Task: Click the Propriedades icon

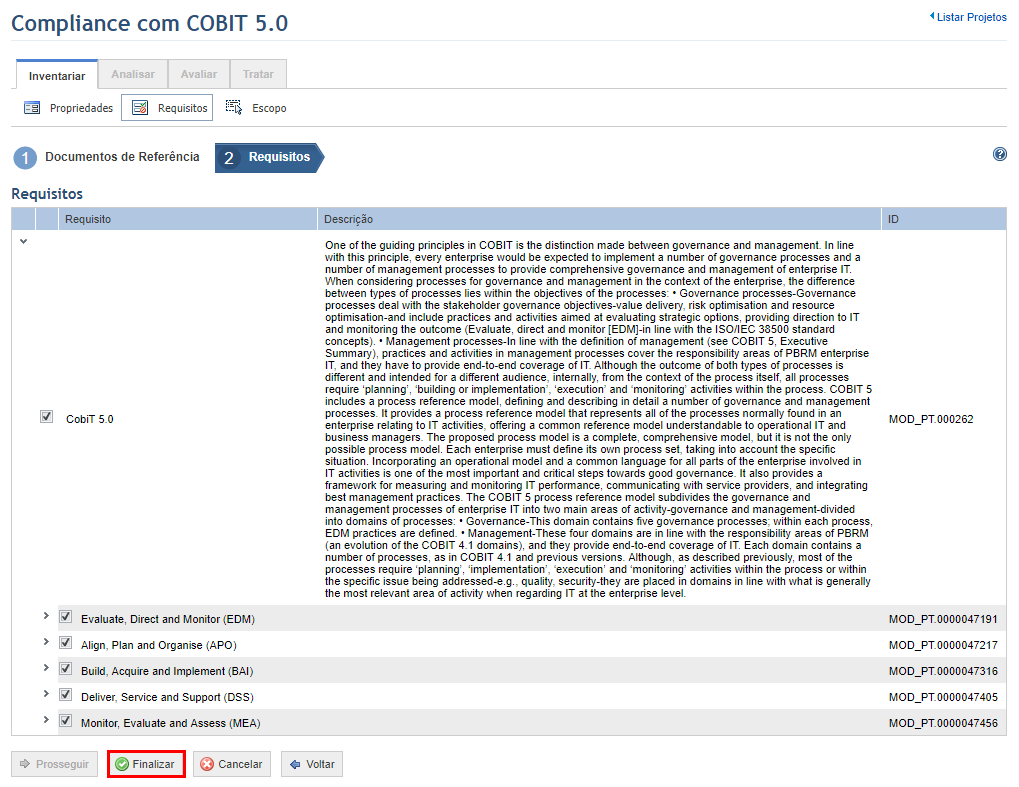Action: (32, 108)
